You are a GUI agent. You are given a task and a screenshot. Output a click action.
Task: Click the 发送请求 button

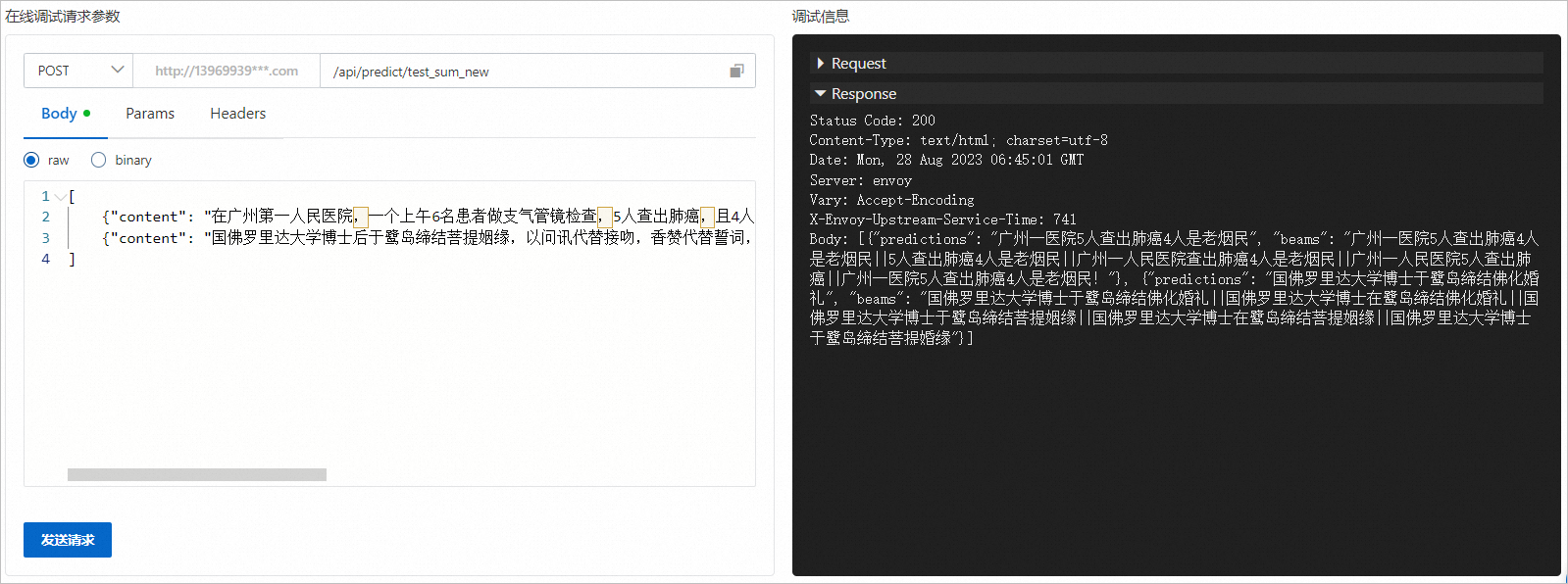tap(68, 540)
